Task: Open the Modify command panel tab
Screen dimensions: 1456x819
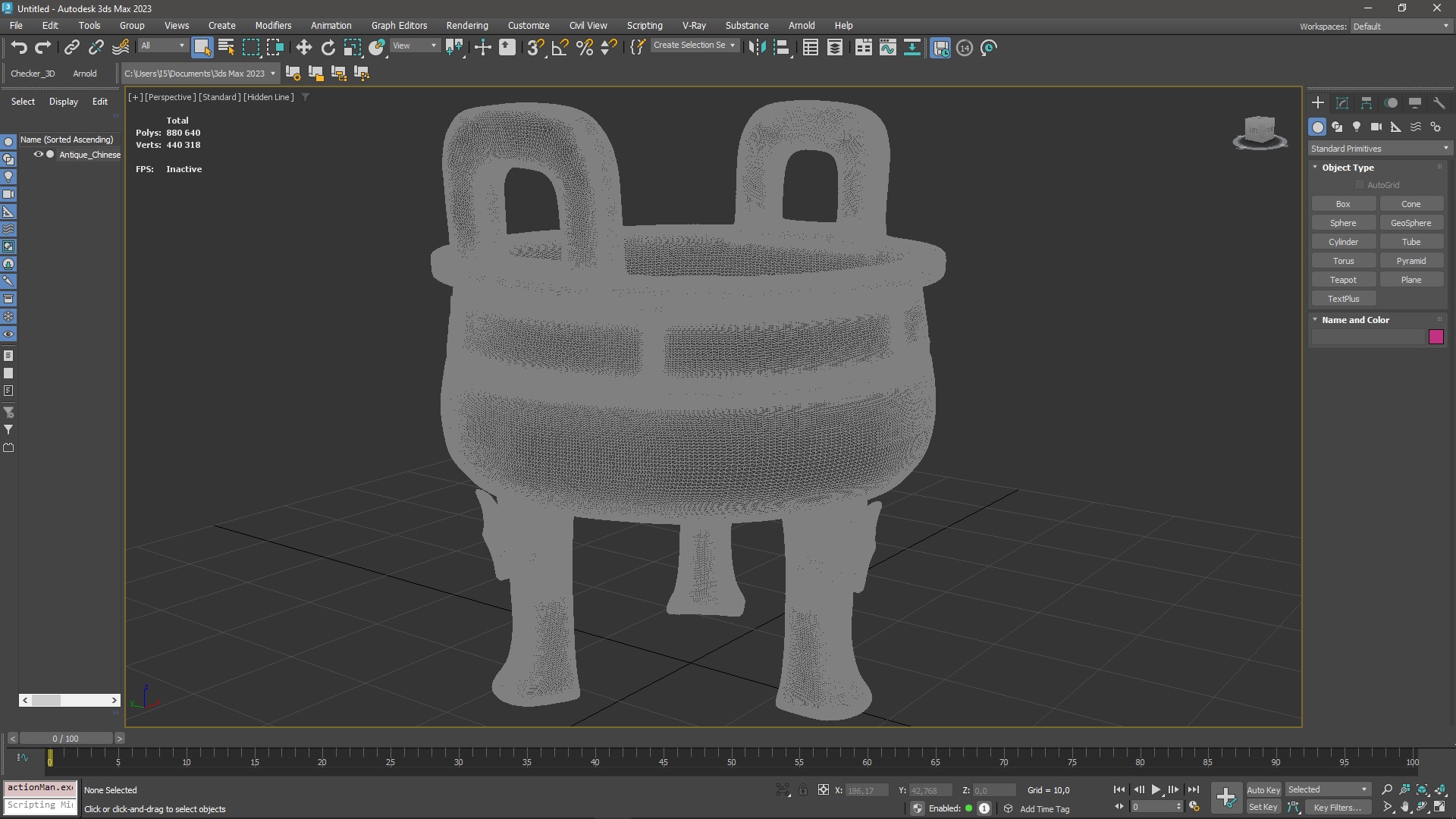Action: click(1342, 103)
